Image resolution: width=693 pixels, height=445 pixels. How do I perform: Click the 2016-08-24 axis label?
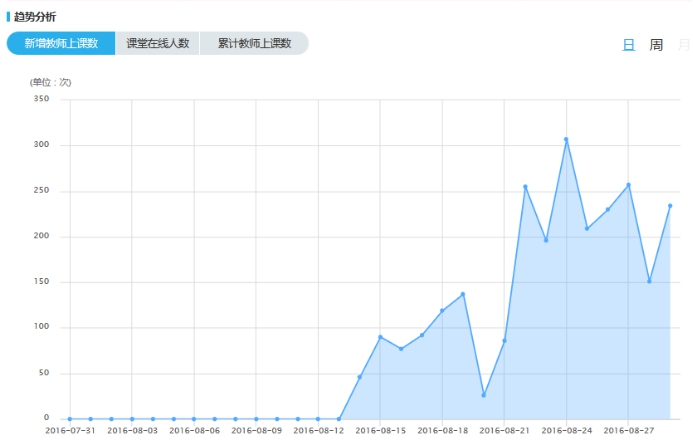pyautogui.click(x=567, y=430)
